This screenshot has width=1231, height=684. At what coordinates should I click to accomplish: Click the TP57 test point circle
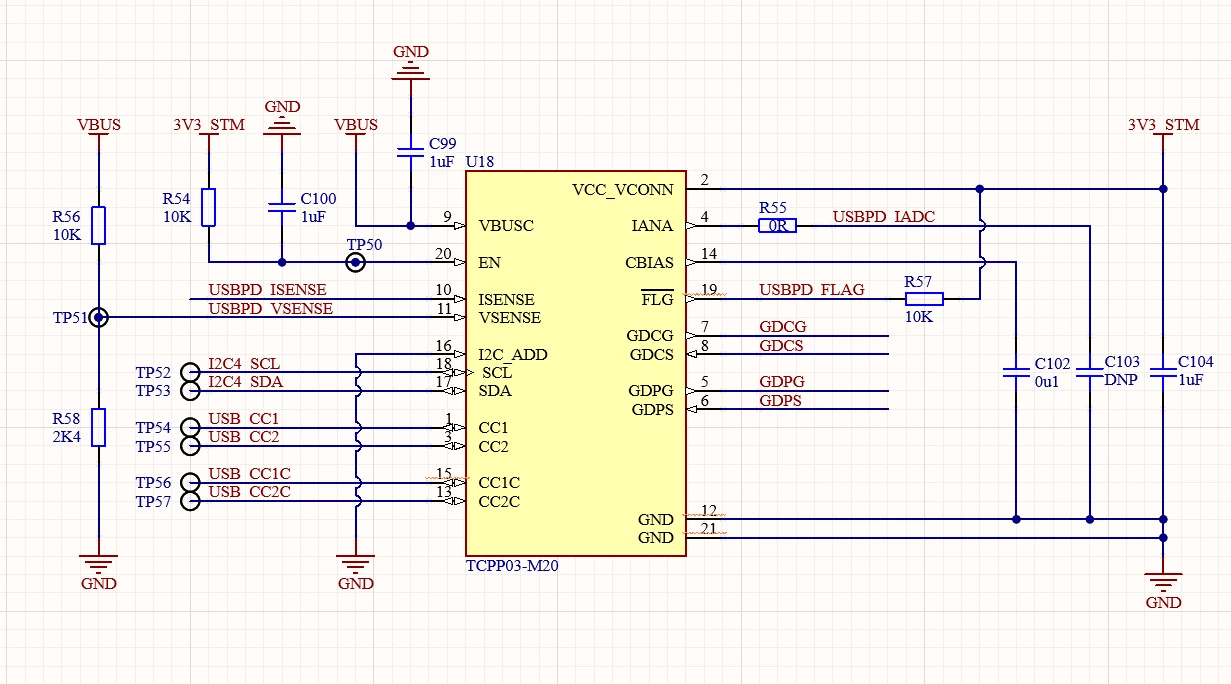coord(190,501)
